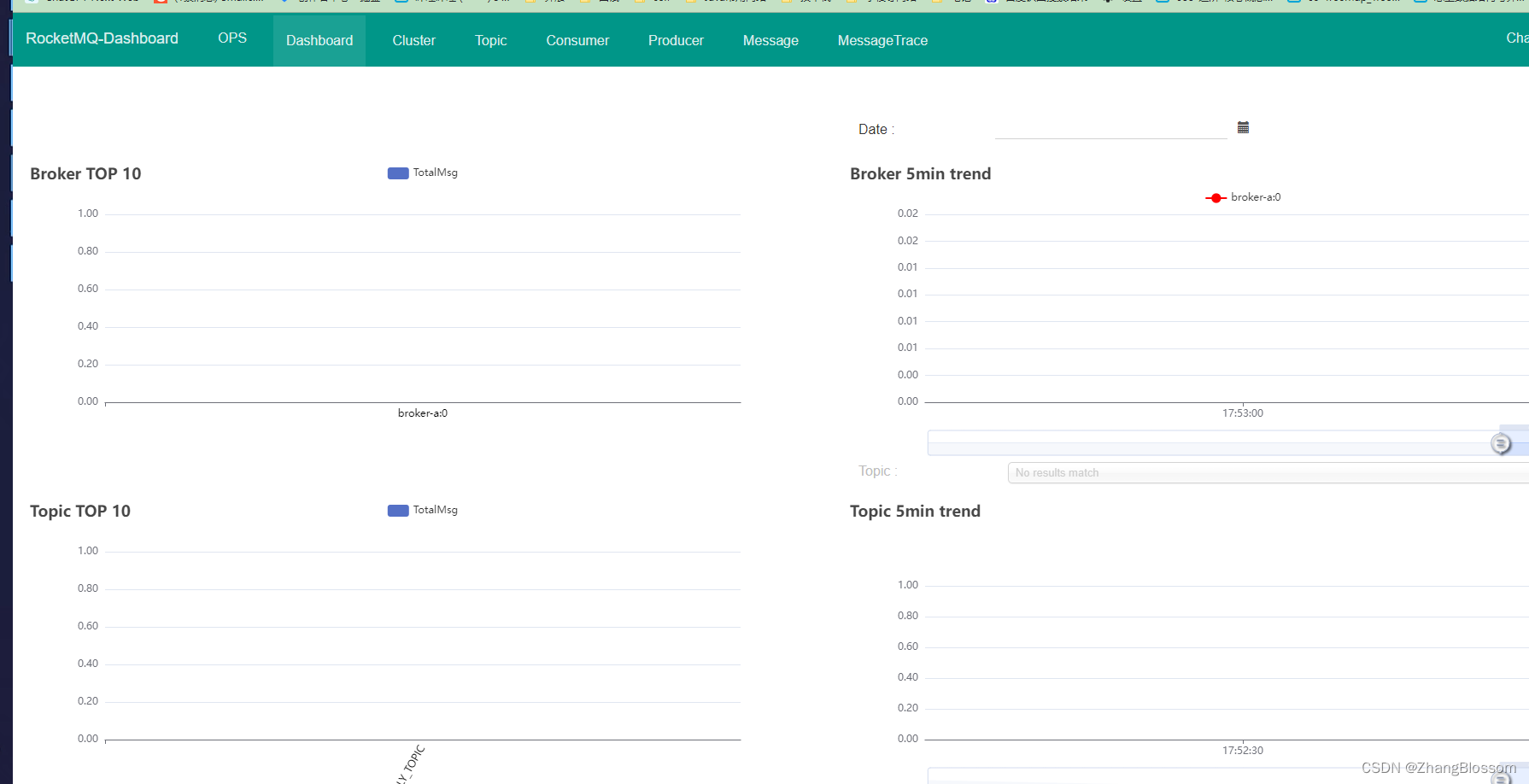Click the 17:52:30 time label in Topic trend

1243,751
